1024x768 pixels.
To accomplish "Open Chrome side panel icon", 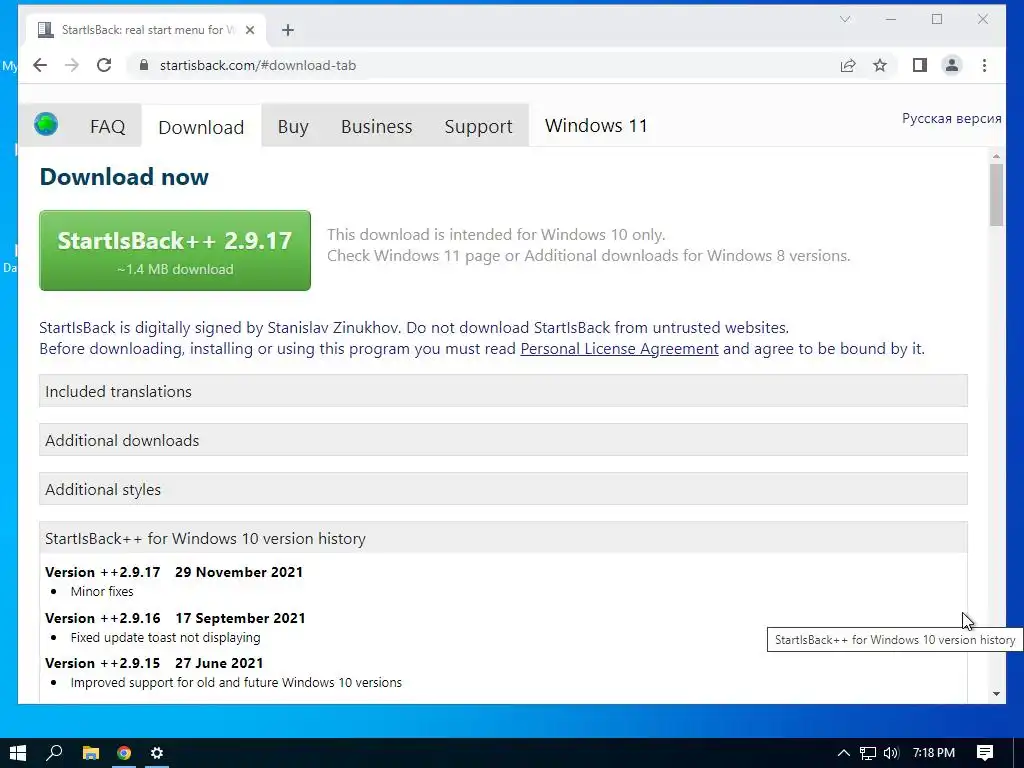I will 920,65.
